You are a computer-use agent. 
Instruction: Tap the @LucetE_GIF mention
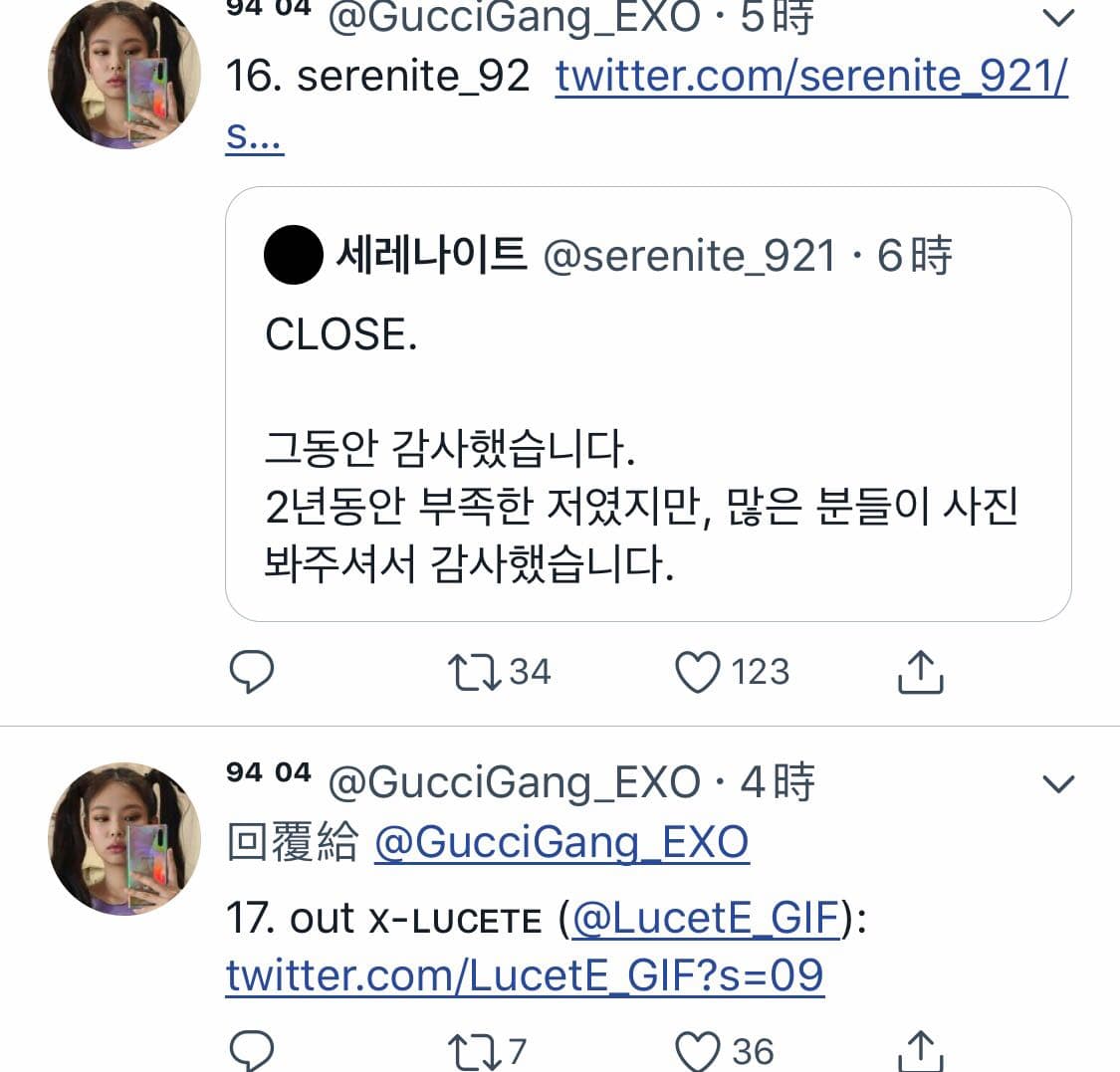[x=706, y=919]
